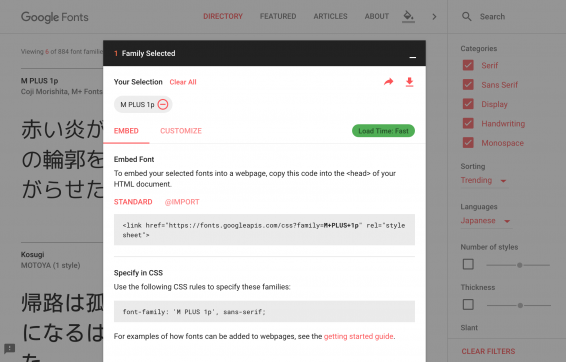Uncheck the Serif category checkbox
The width and height of the screenshot is (566, 362).
click(x=468, y=65)
